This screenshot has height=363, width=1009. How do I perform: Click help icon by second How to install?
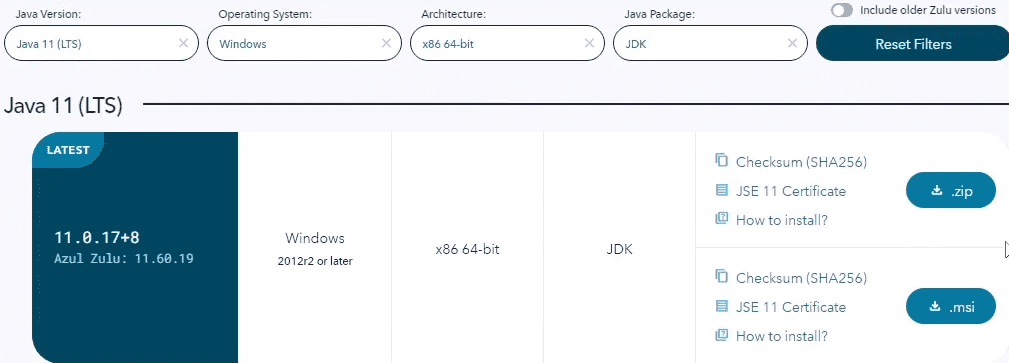point(721,335)
